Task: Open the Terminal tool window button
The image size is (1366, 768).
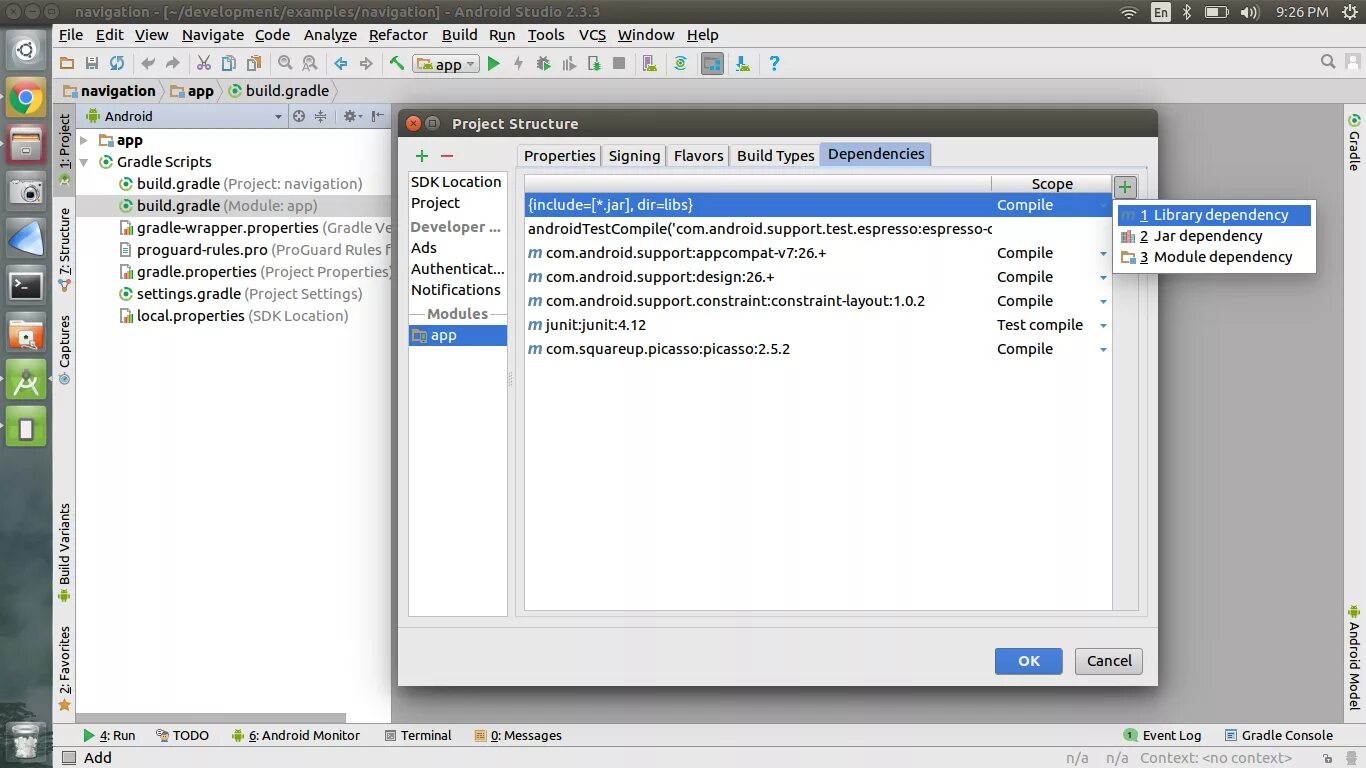Action: pos(418,735)
